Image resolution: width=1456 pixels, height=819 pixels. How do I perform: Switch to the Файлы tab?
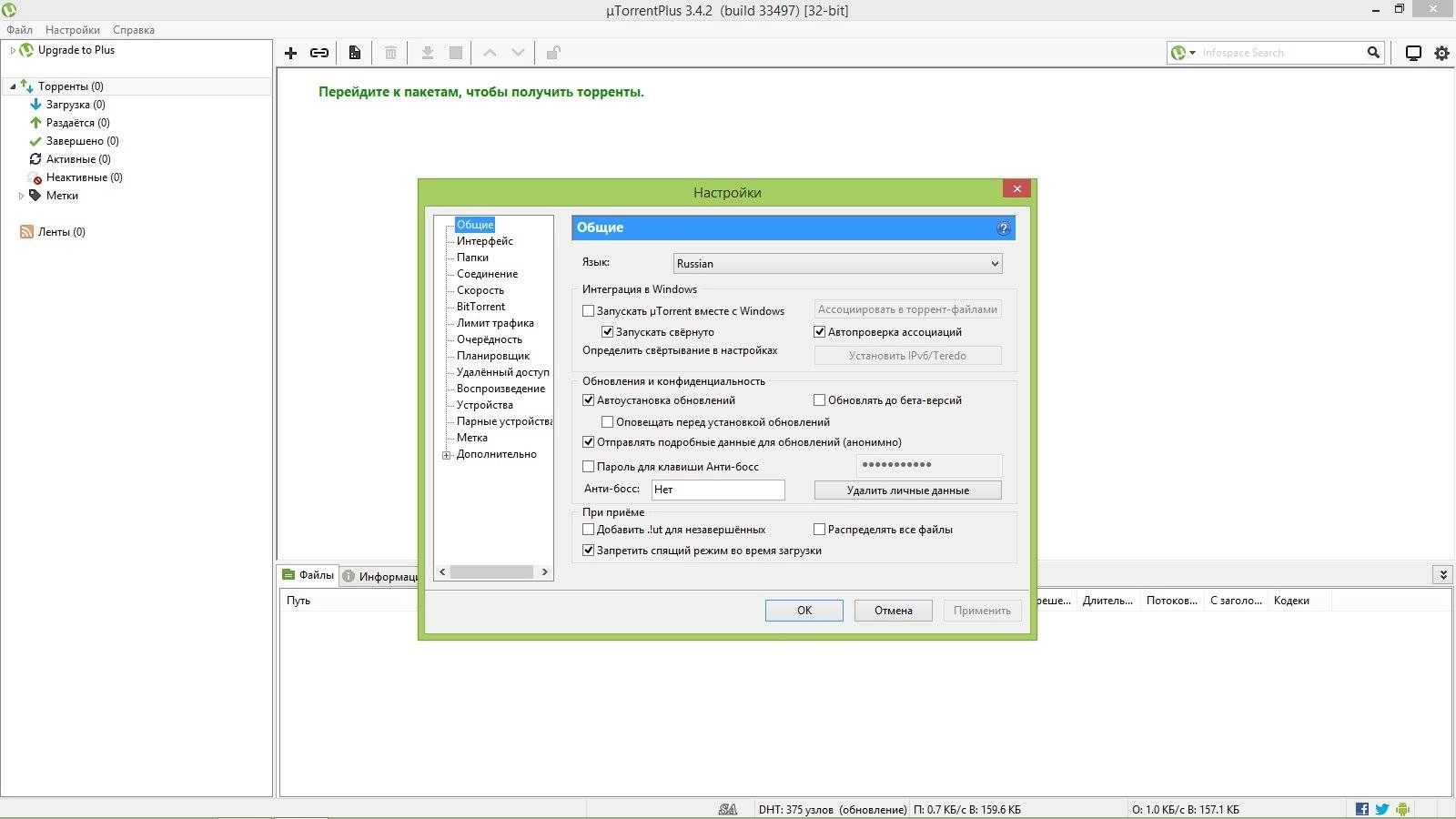pyautogui.click(x=308, y=575)
